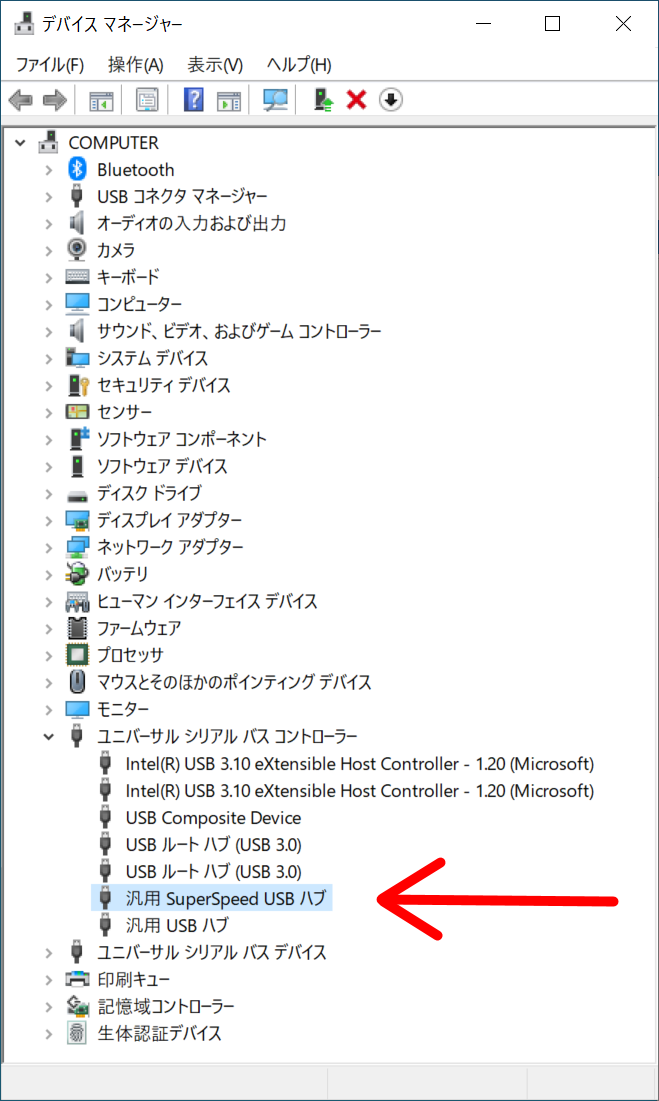Click the Help toolbar icon with question mark
Screen dimensions: 659x1101
(x=194, y=100)
